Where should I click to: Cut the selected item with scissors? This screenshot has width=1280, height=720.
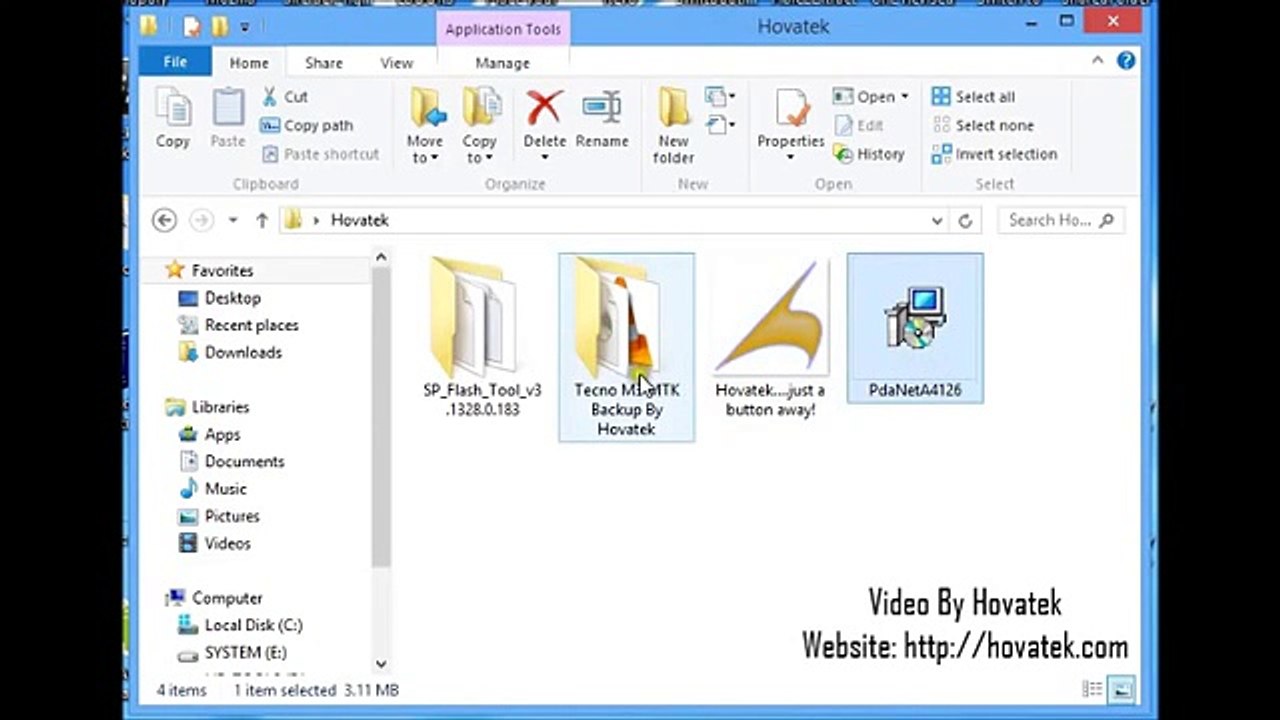(x=284, y=97)
